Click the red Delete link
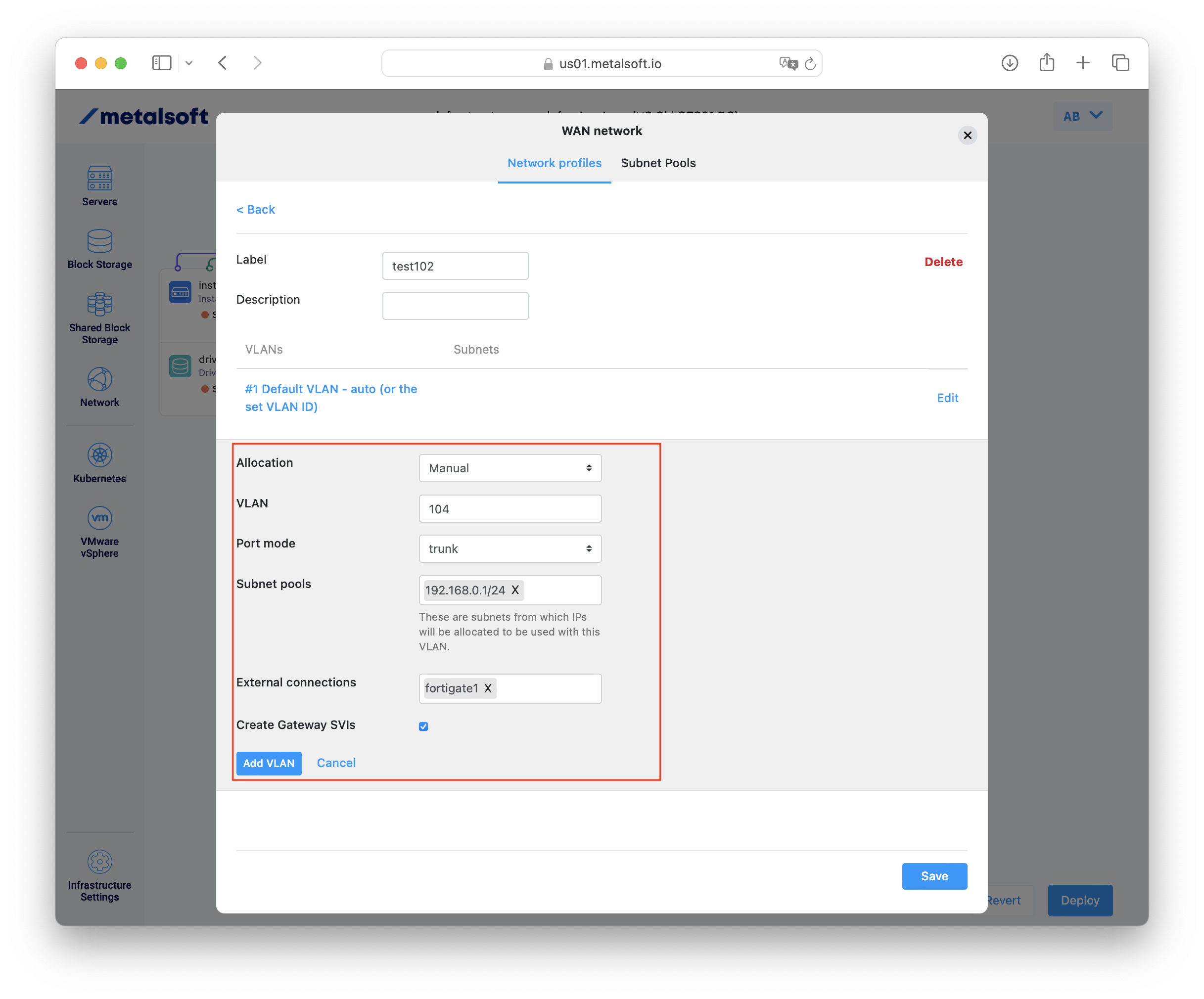Viewport: 1204px width, 999px height. [943, 262]
